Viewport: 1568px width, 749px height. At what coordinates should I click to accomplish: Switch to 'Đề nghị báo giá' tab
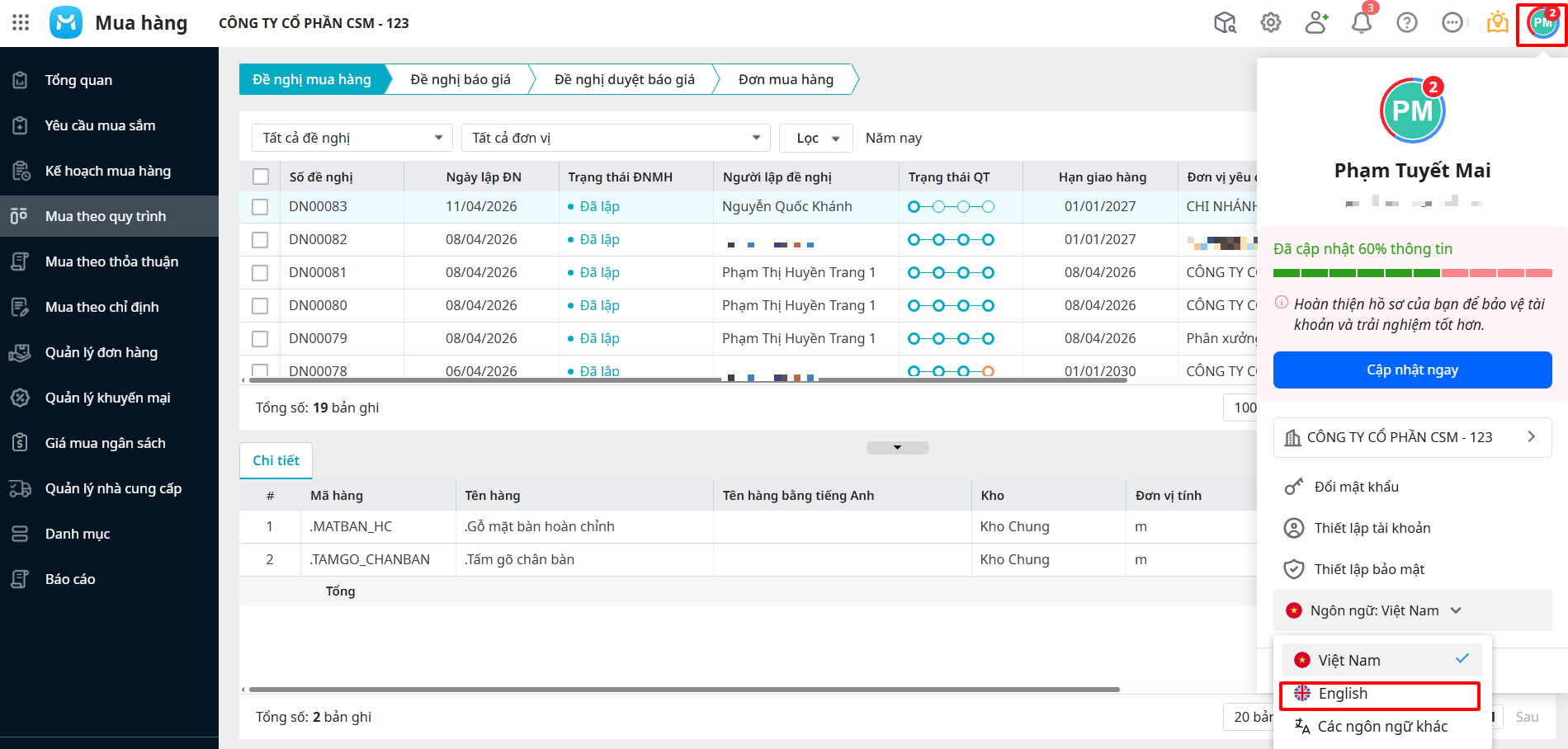460,79
